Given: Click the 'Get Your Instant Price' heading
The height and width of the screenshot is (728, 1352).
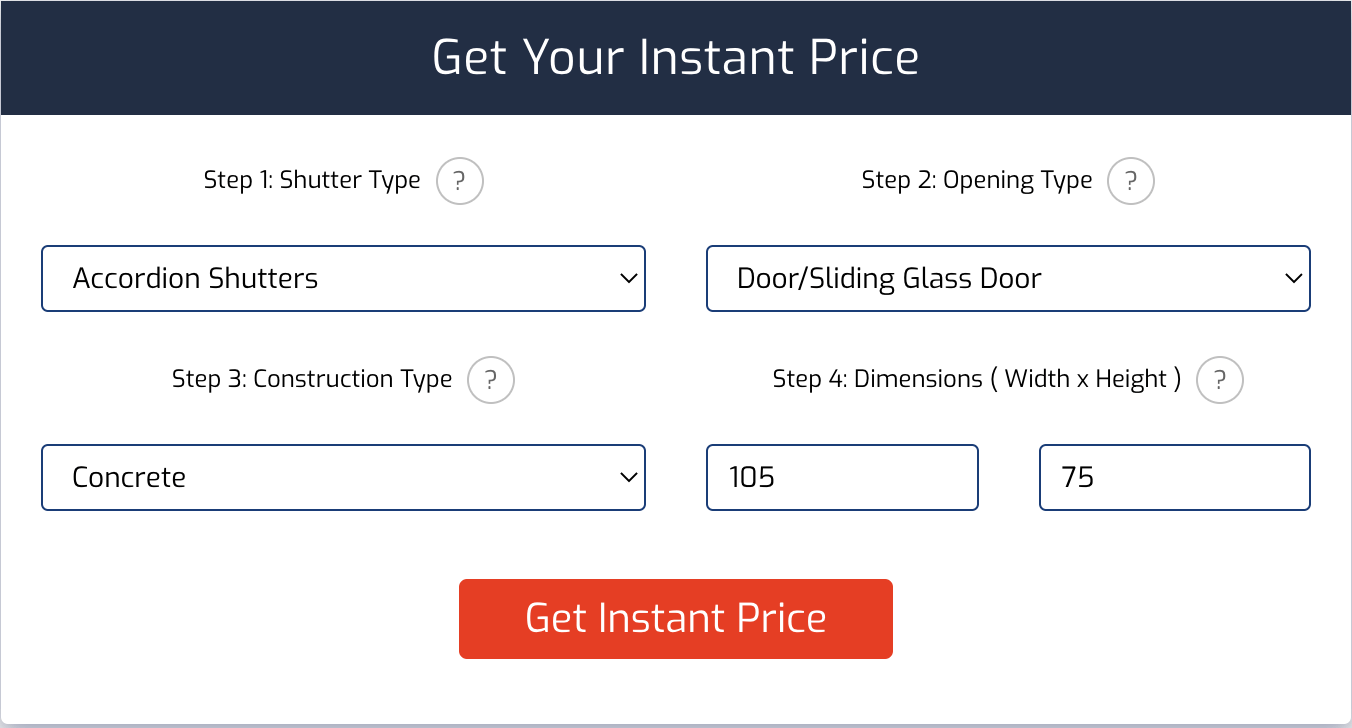Looking at the screenshot, I should tap(676, 57).
